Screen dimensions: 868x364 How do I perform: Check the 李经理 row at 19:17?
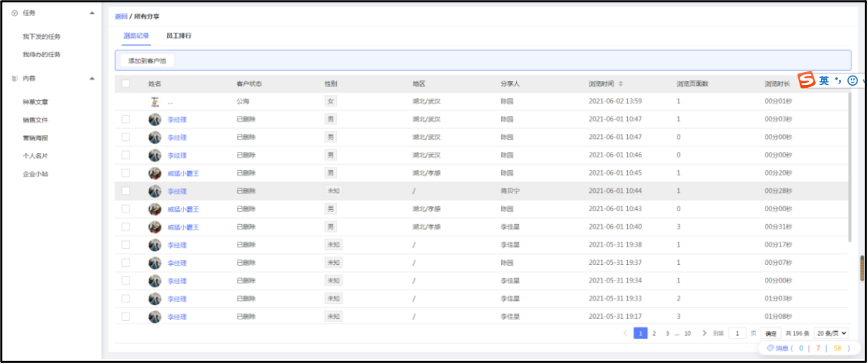pos(126,316)
